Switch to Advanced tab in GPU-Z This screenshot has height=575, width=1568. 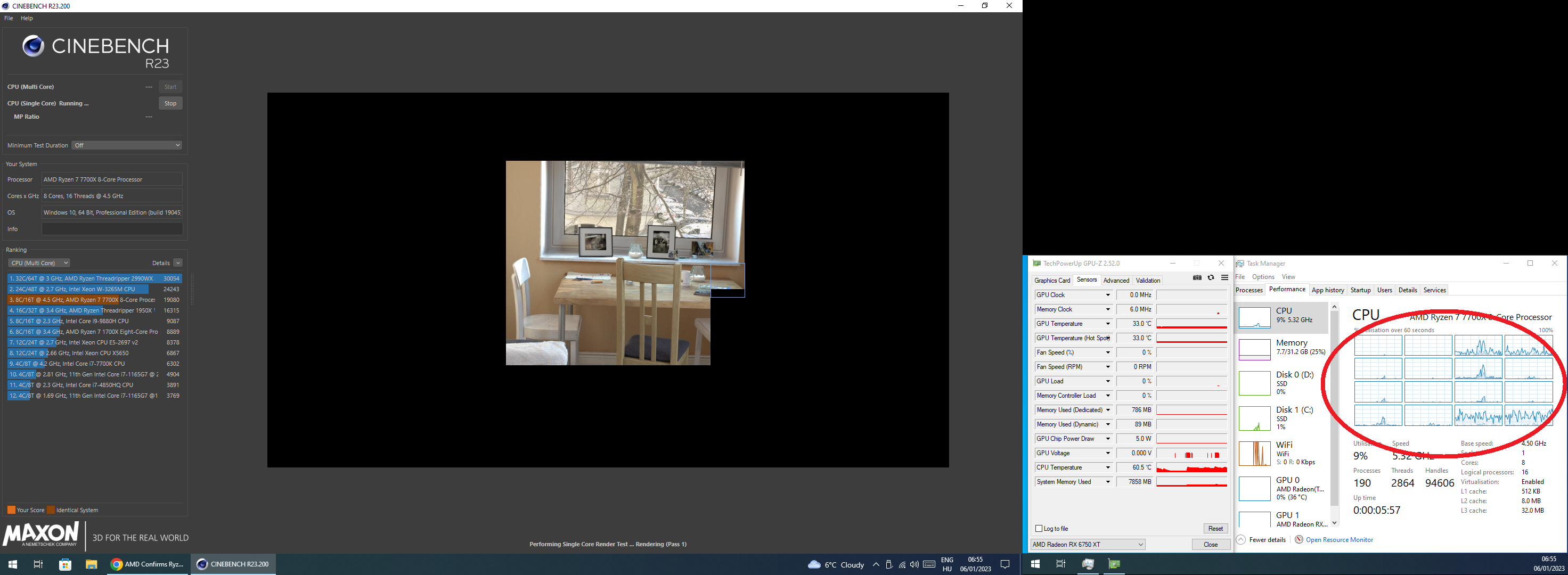point(1116,281)
